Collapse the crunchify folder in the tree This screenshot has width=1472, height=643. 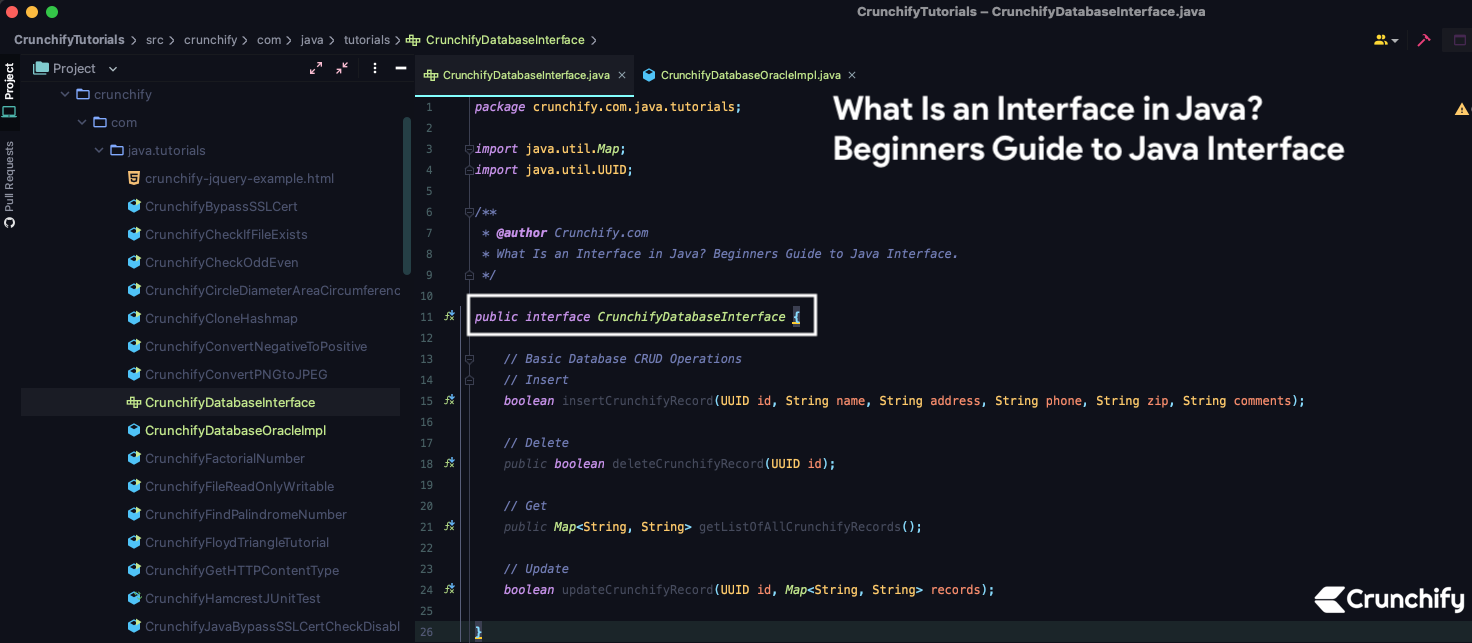click(65, 94)
